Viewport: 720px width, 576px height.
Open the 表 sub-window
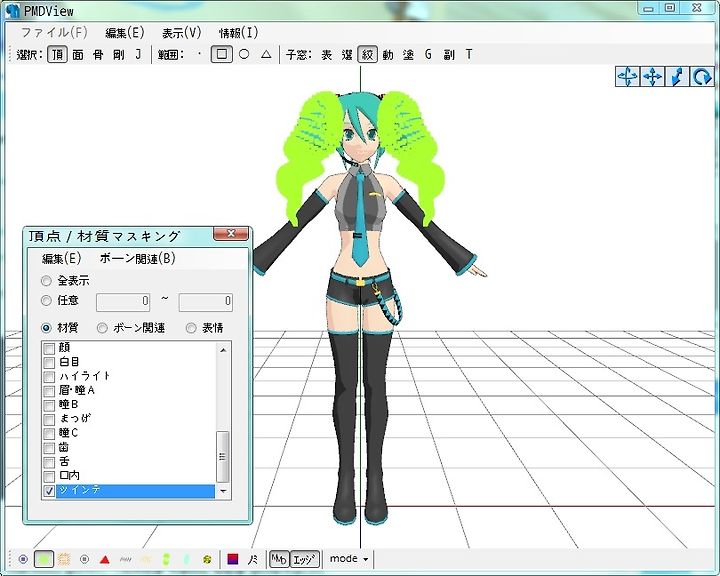[x=326, y=55]
